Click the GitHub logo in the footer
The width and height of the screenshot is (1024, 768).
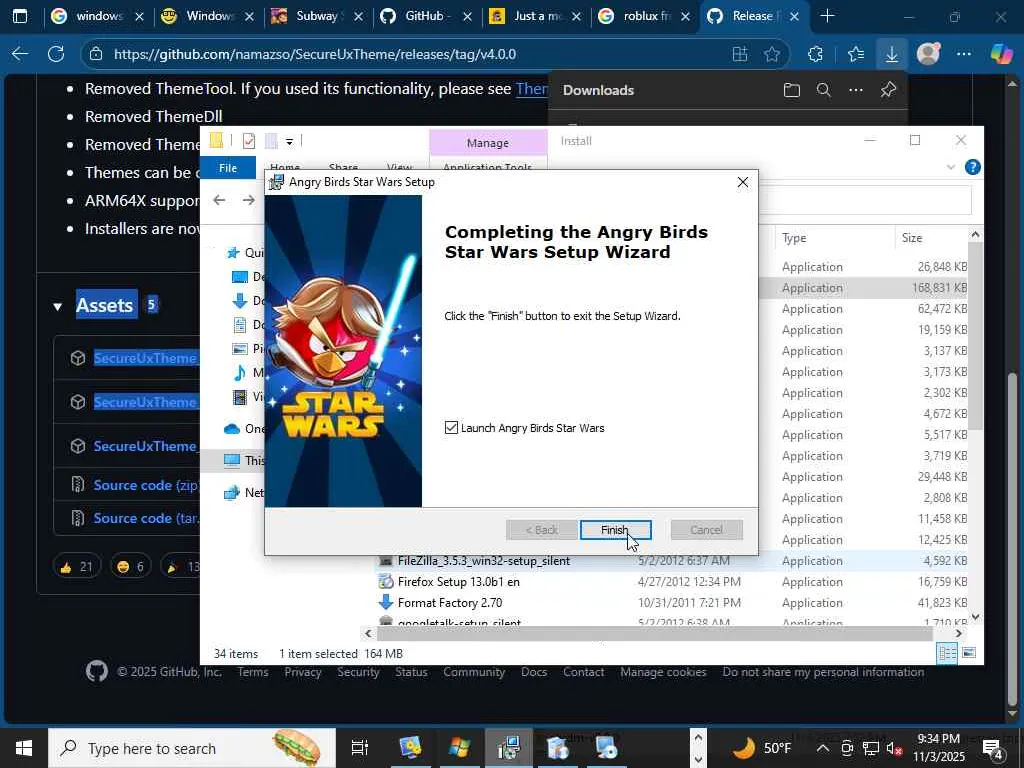coord(97,671)
